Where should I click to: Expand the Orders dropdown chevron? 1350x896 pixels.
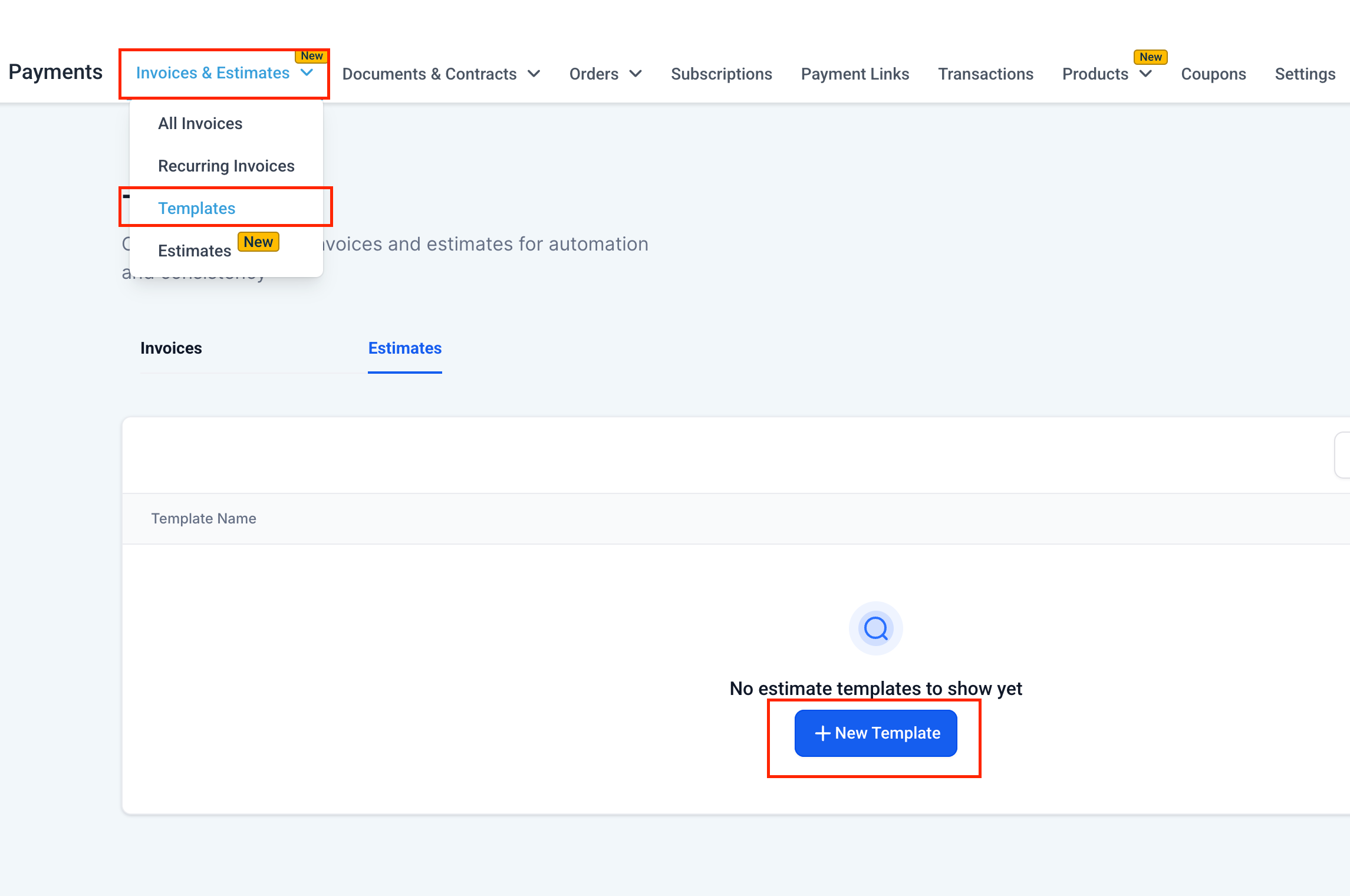[x=636, y=74]
